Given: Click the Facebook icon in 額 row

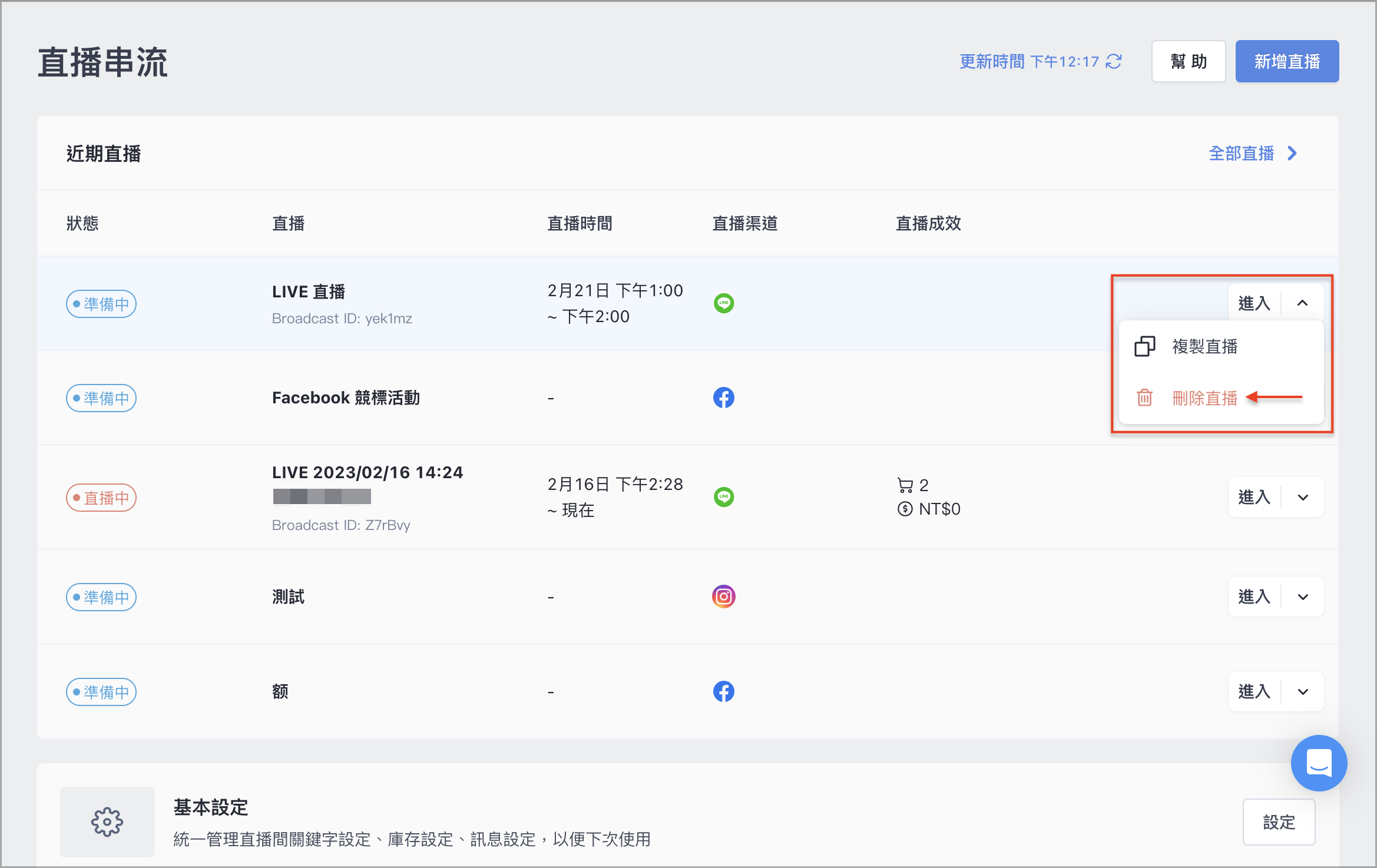Looking at the screenshot, I should click(724, 691).
